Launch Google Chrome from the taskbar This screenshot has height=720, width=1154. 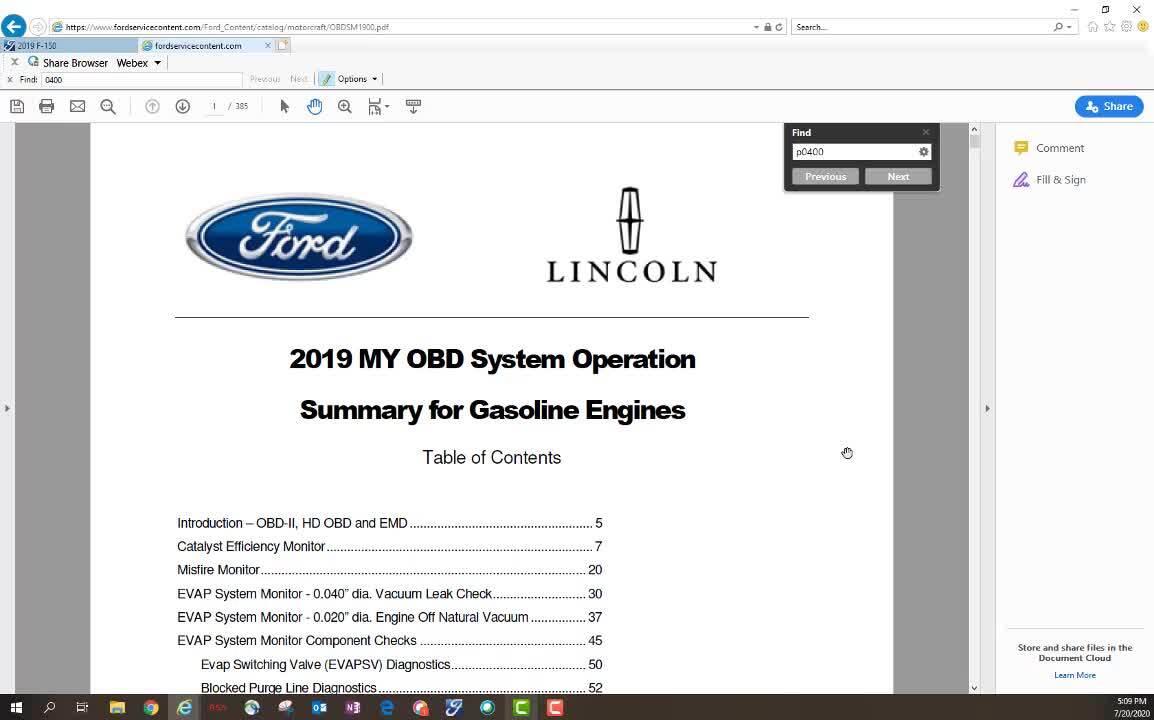151,707
